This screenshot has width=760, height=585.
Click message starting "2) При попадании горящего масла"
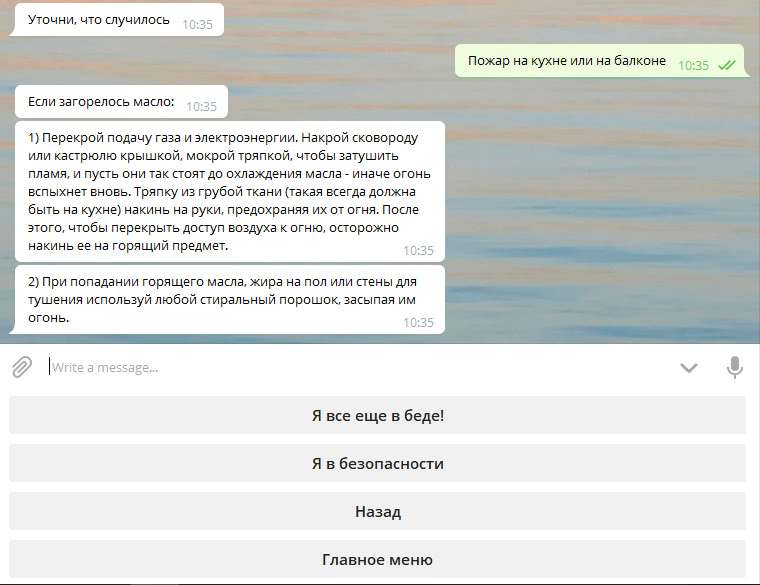click(230, 299)
